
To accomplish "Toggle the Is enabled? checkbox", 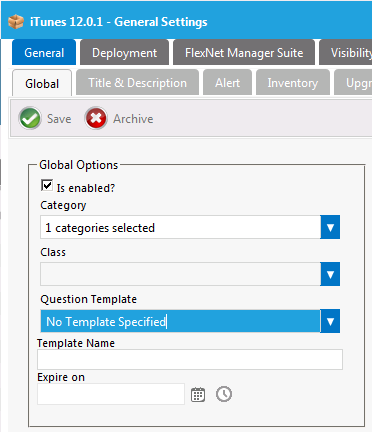I will (x=47, y=185).
